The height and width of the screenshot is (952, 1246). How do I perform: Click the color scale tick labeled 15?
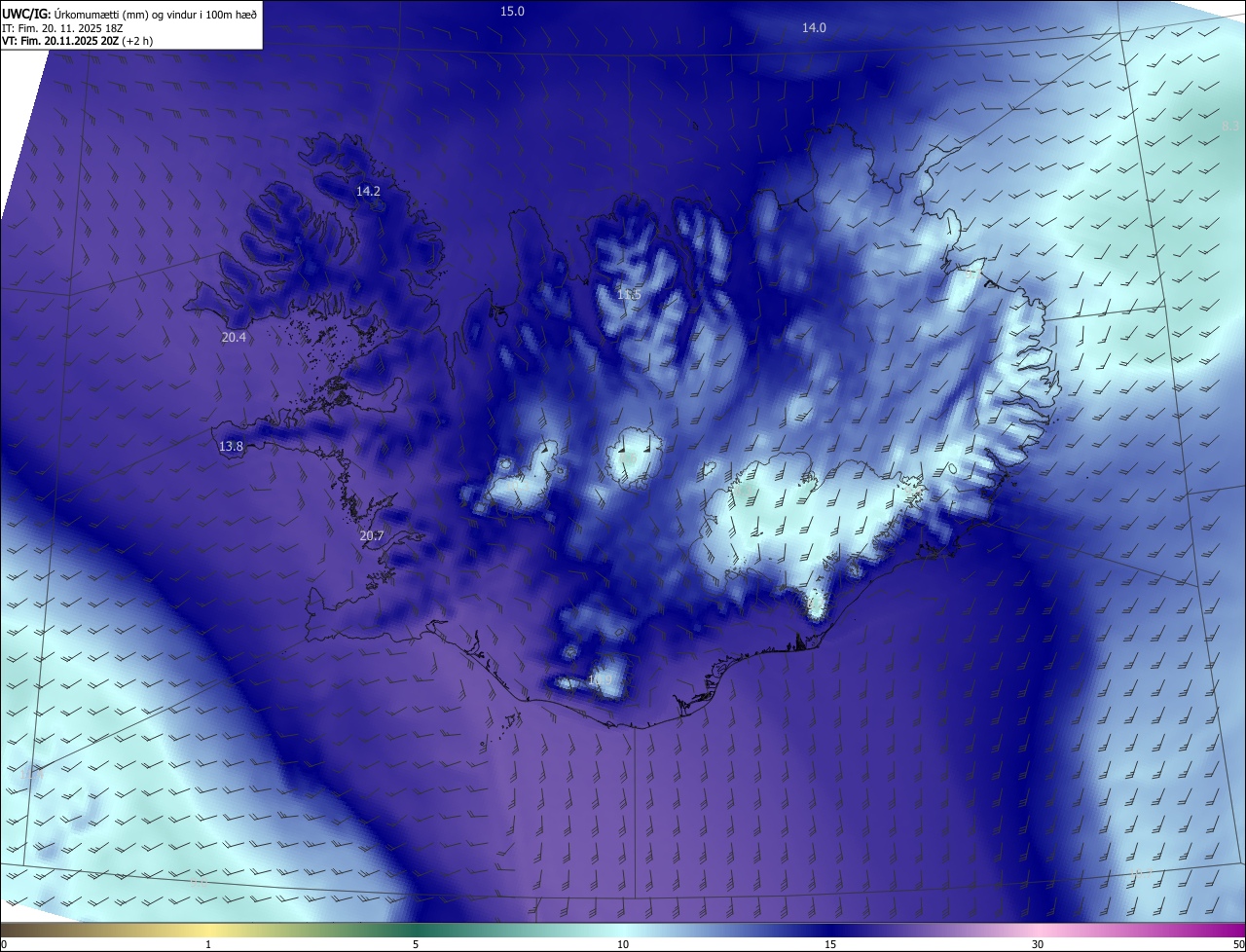pyautogui.click(x=830, y=945)
